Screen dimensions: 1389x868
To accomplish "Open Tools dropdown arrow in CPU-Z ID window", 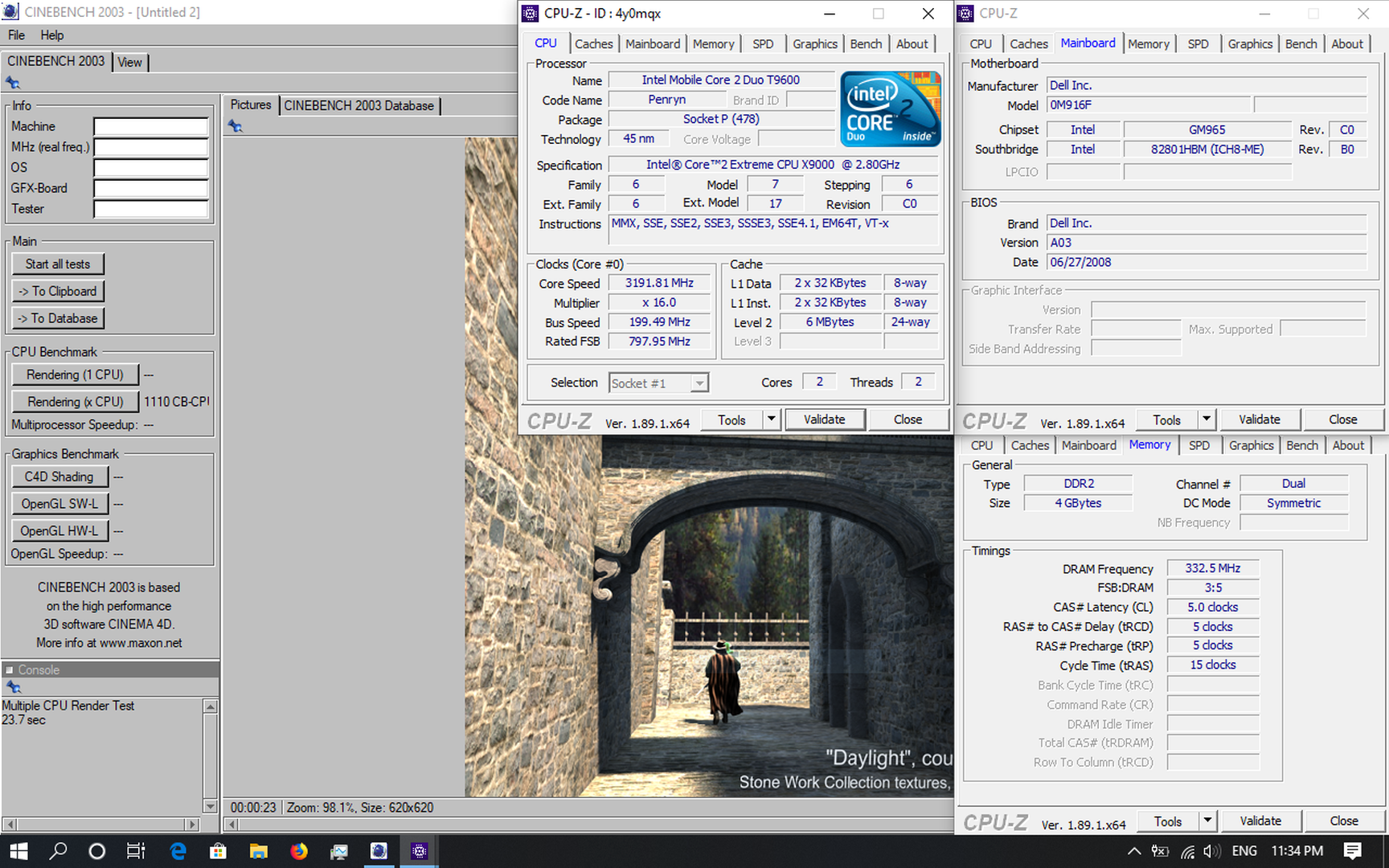I will click(772, 419).
